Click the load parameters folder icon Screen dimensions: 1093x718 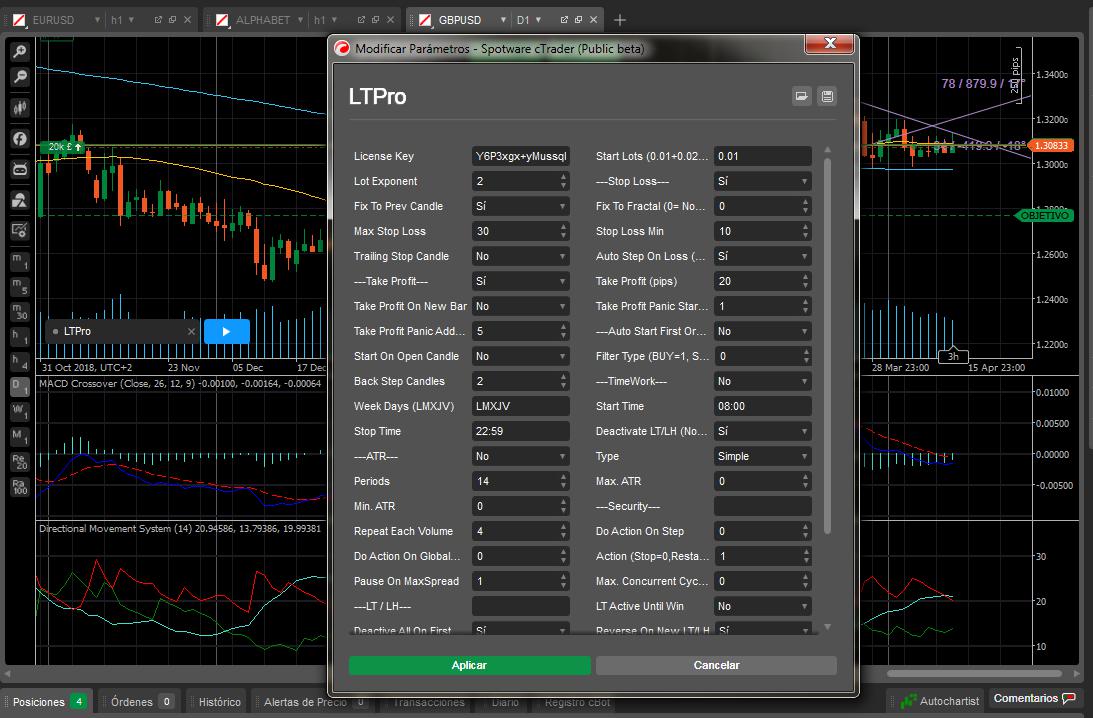[802, 96]
